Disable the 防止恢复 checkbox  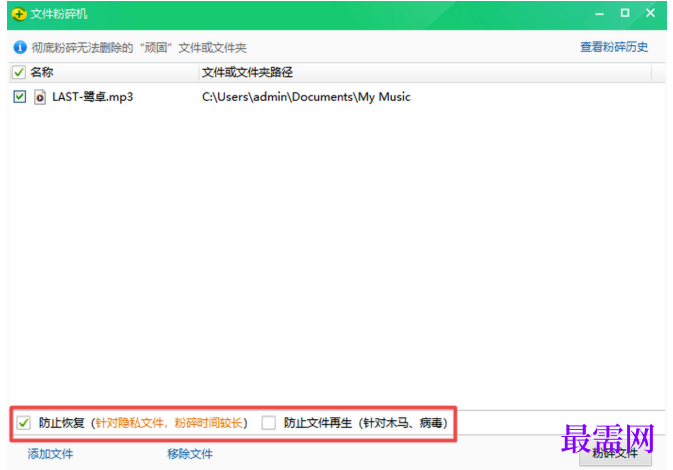pyautogui.click(x=24, y=423)
